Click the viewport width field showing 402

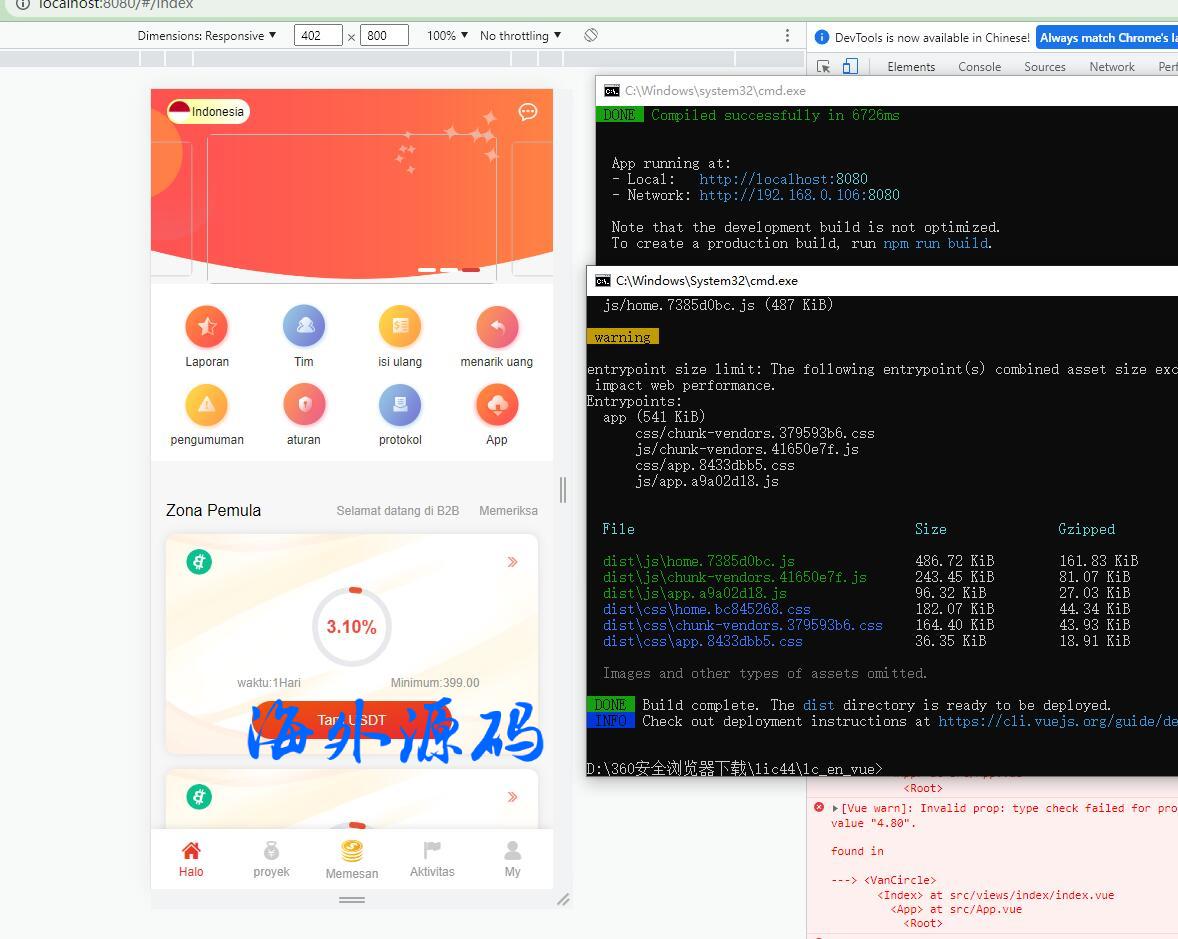point(318,36)
